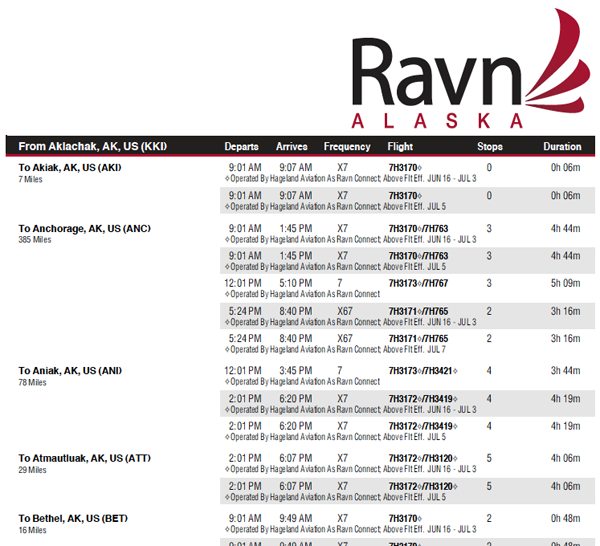Select flight '7H3170' in Akiak JUL 5 row
This screenshot has width=600, height=546.
tap(405, 196)
